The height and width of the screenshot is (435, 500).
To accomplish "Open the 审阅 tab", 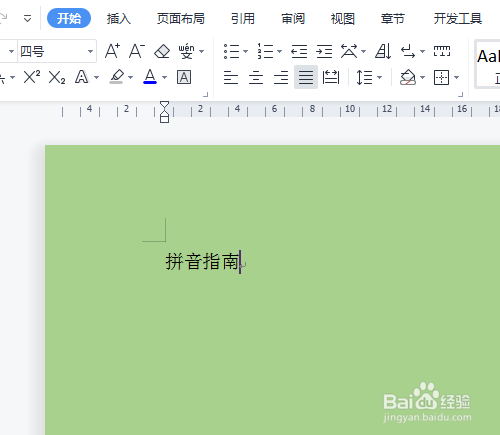I will coord(293,18).
